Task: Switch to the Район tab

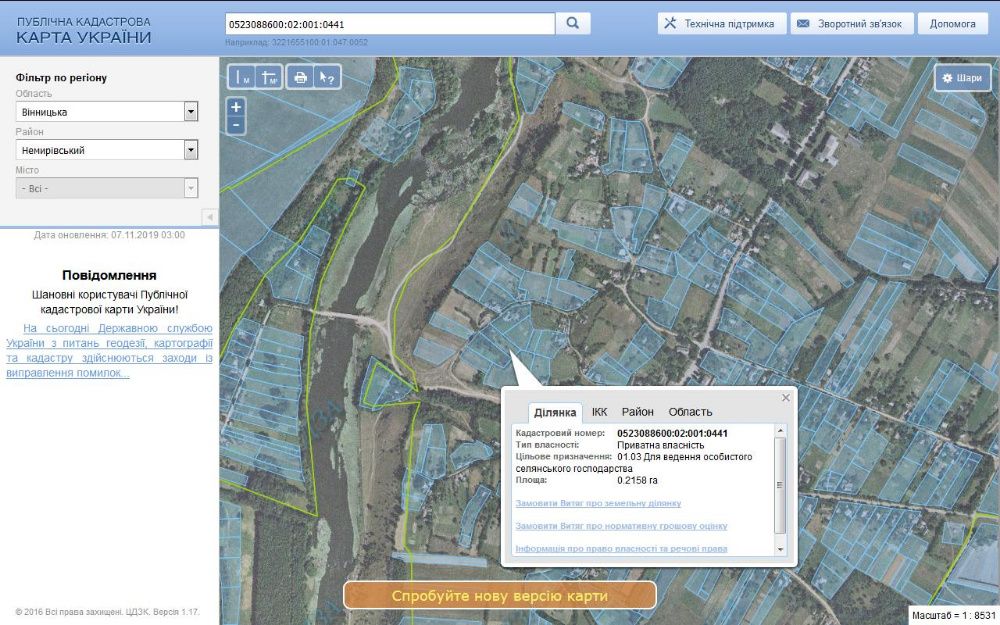Action: [x=638, y=412]
